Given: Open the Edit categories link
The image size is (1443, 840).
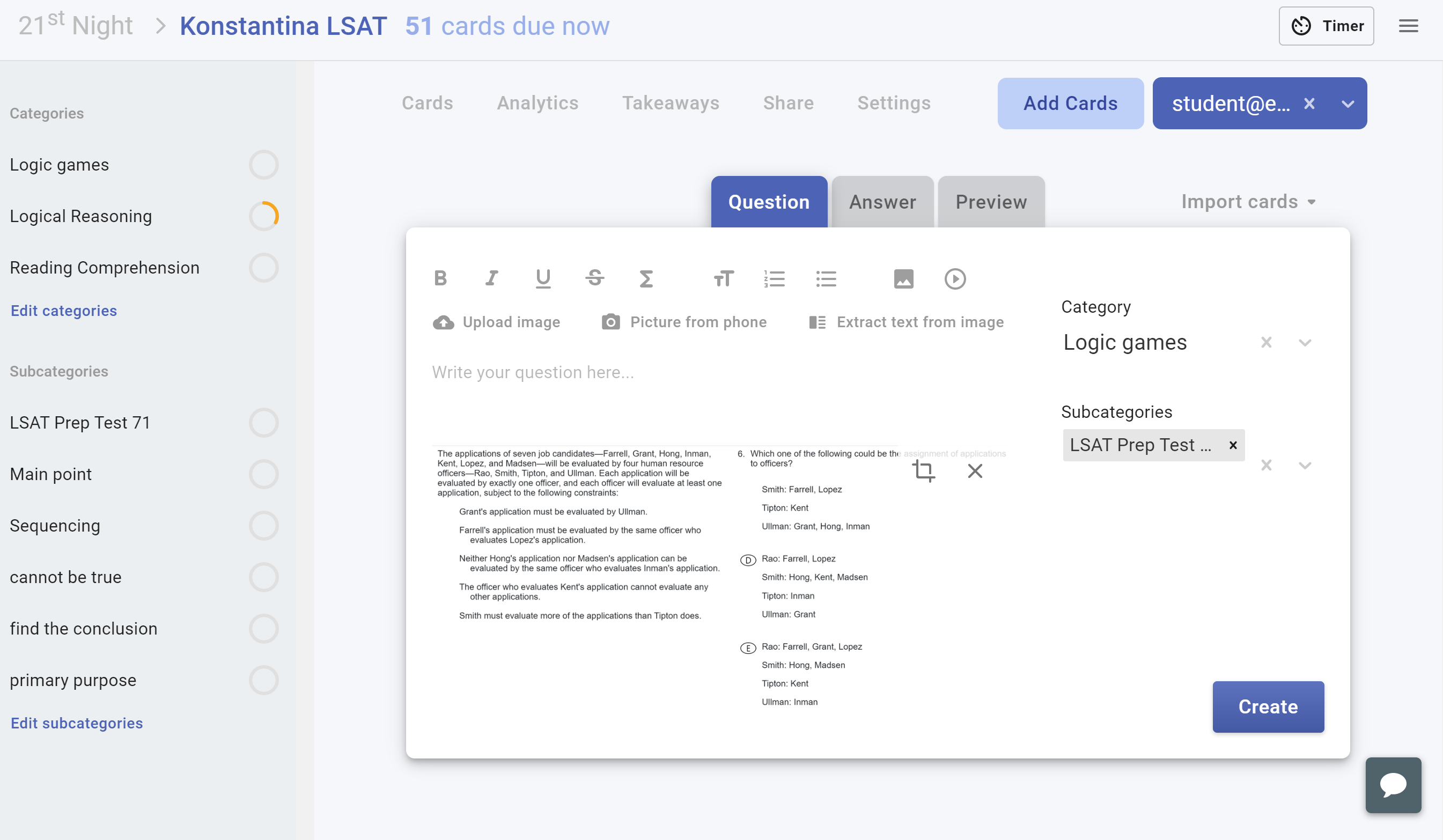Looking at the screenshot, I should click(63, 311).
